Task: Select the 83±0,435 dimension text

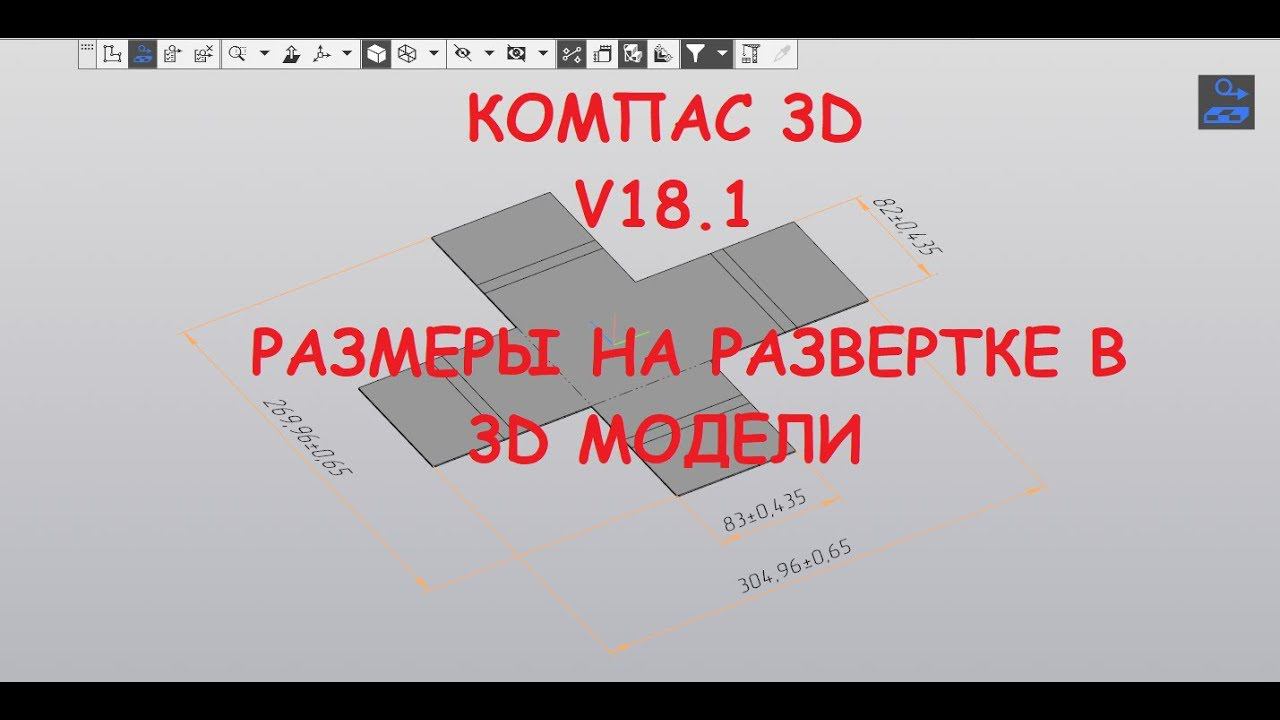Action: pos(764,513)
